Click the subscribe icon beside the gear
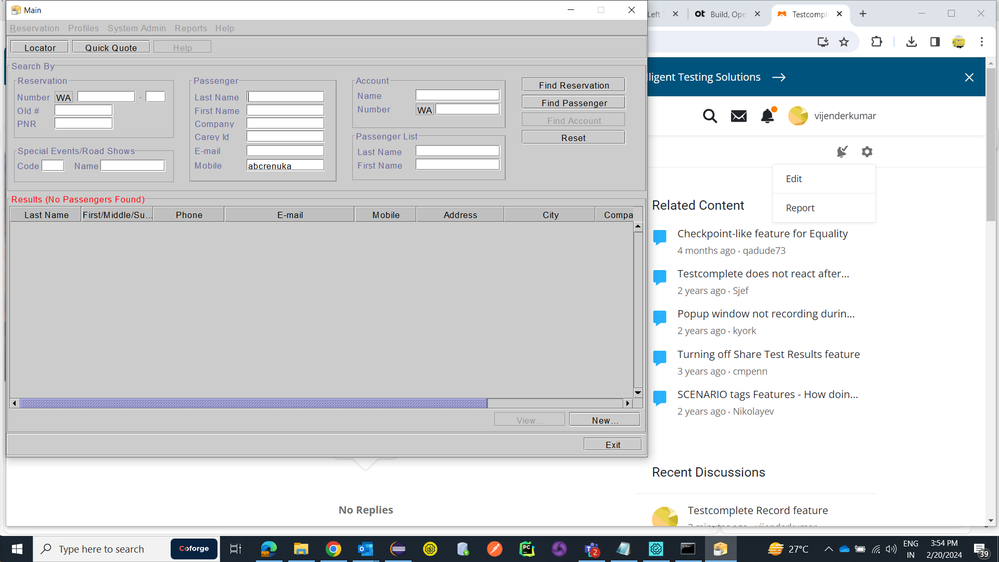This screenshot has width=999, height=562. pos(842,152)
